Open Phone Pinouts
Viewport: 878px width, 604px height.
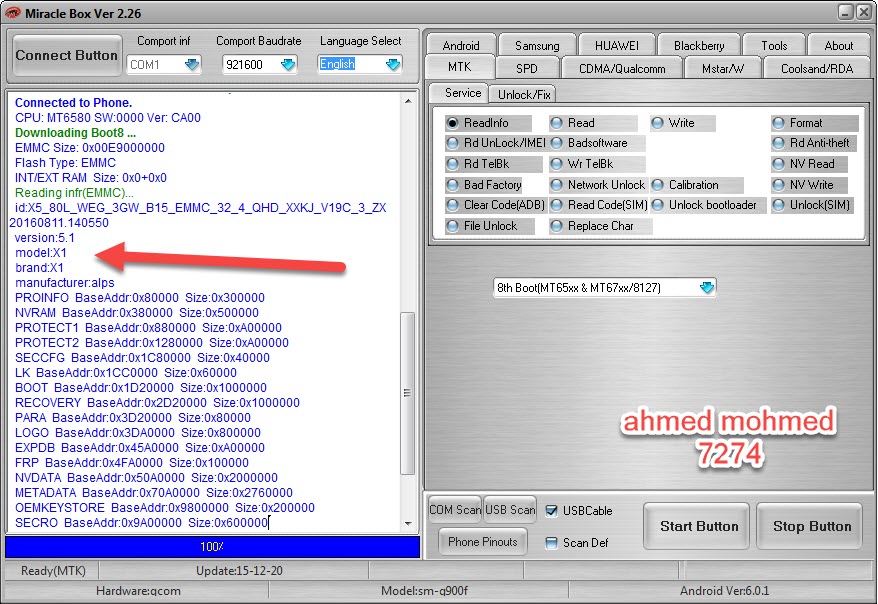tap(483, 542)
